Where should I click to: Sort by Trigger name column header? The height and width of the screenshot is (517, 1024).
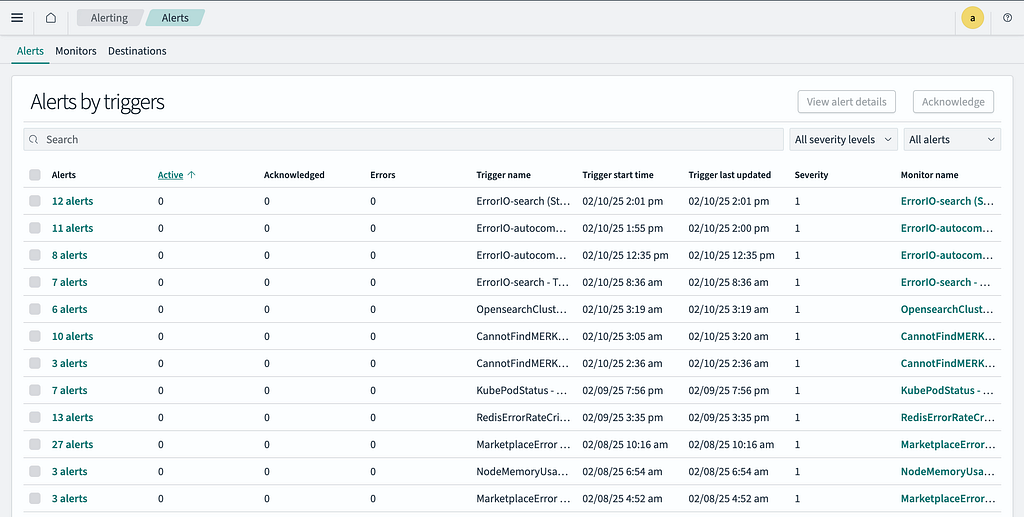504,175
